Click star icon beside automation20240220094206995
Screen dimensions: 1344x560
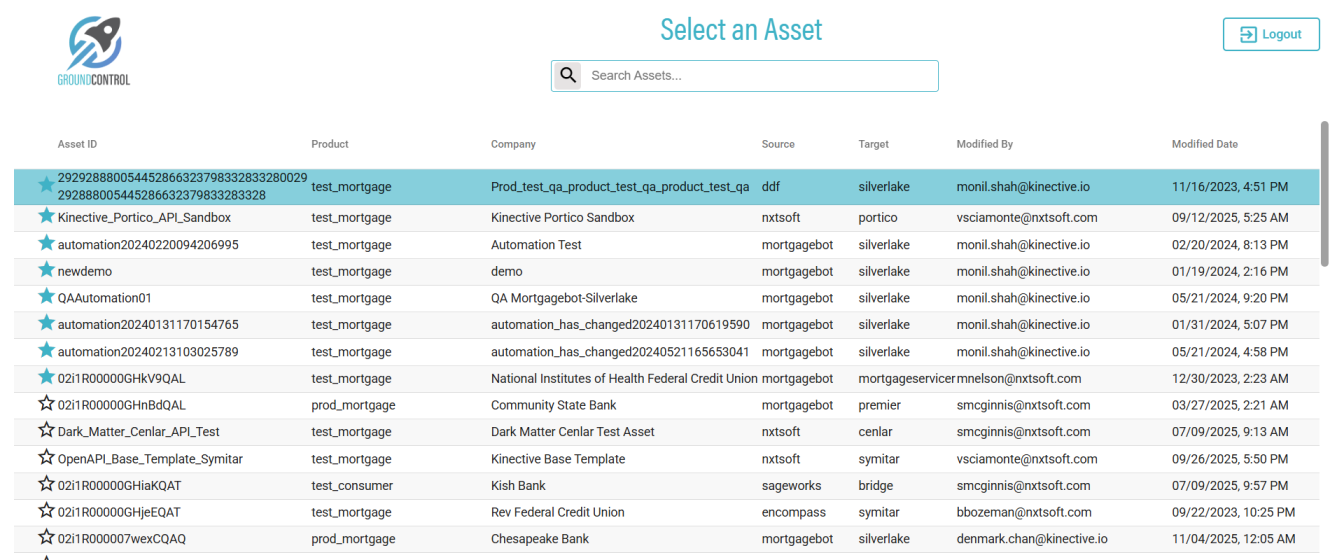46,243
